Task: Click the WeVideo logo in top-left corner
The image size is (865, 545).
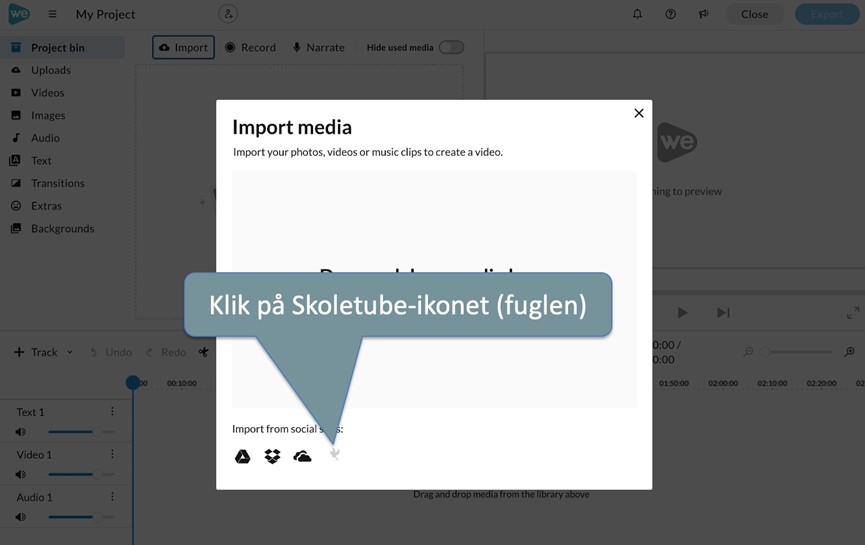Action: point(19,13)
